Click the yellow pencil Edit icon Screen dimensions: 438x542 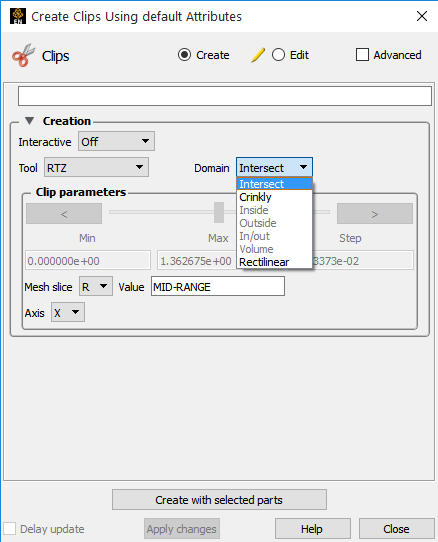tap(258, 55)
